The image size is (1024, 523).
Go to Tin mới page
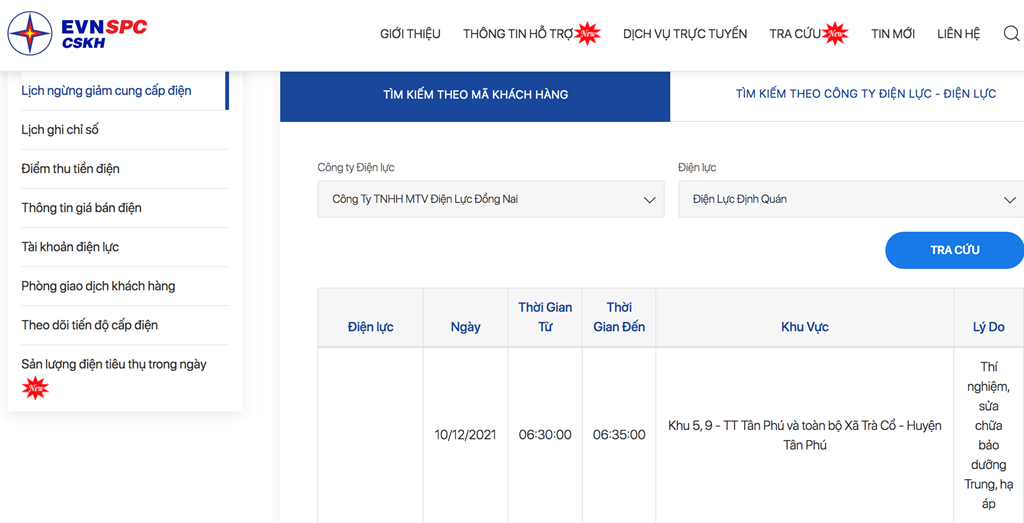[x=893, y=34]
